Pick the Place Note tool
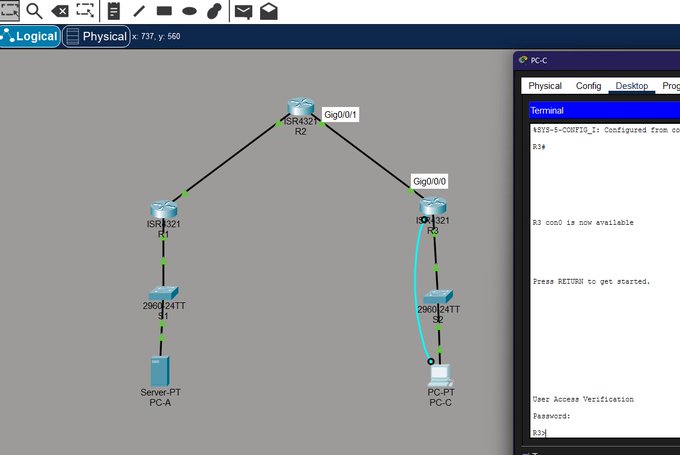This screenshot has width=680, height=455. click(x=114, y=11)
